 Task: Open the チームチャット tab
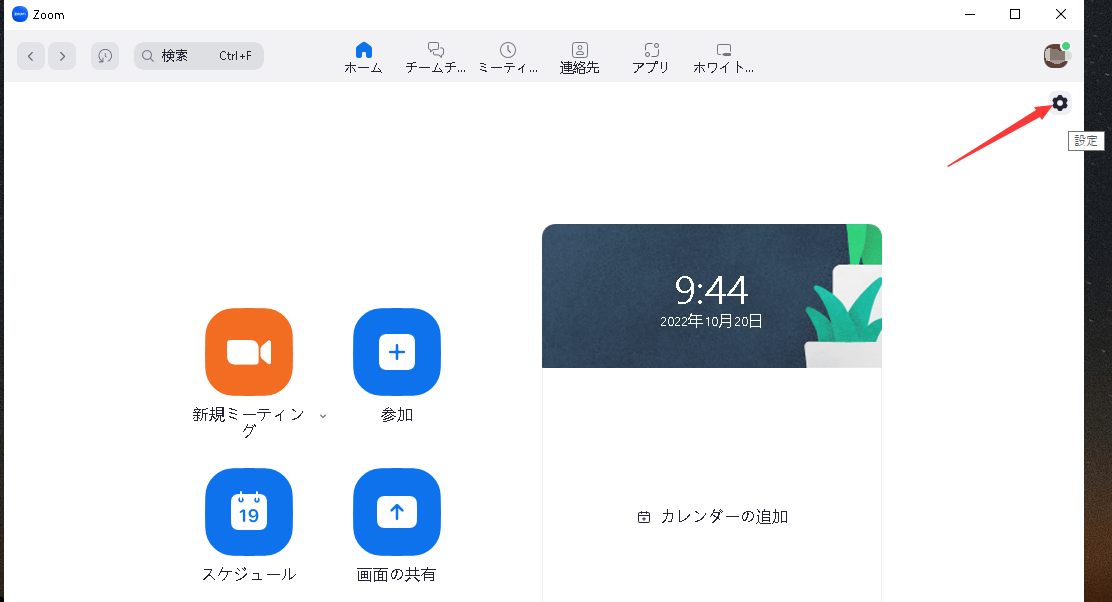tap(435, 58)
